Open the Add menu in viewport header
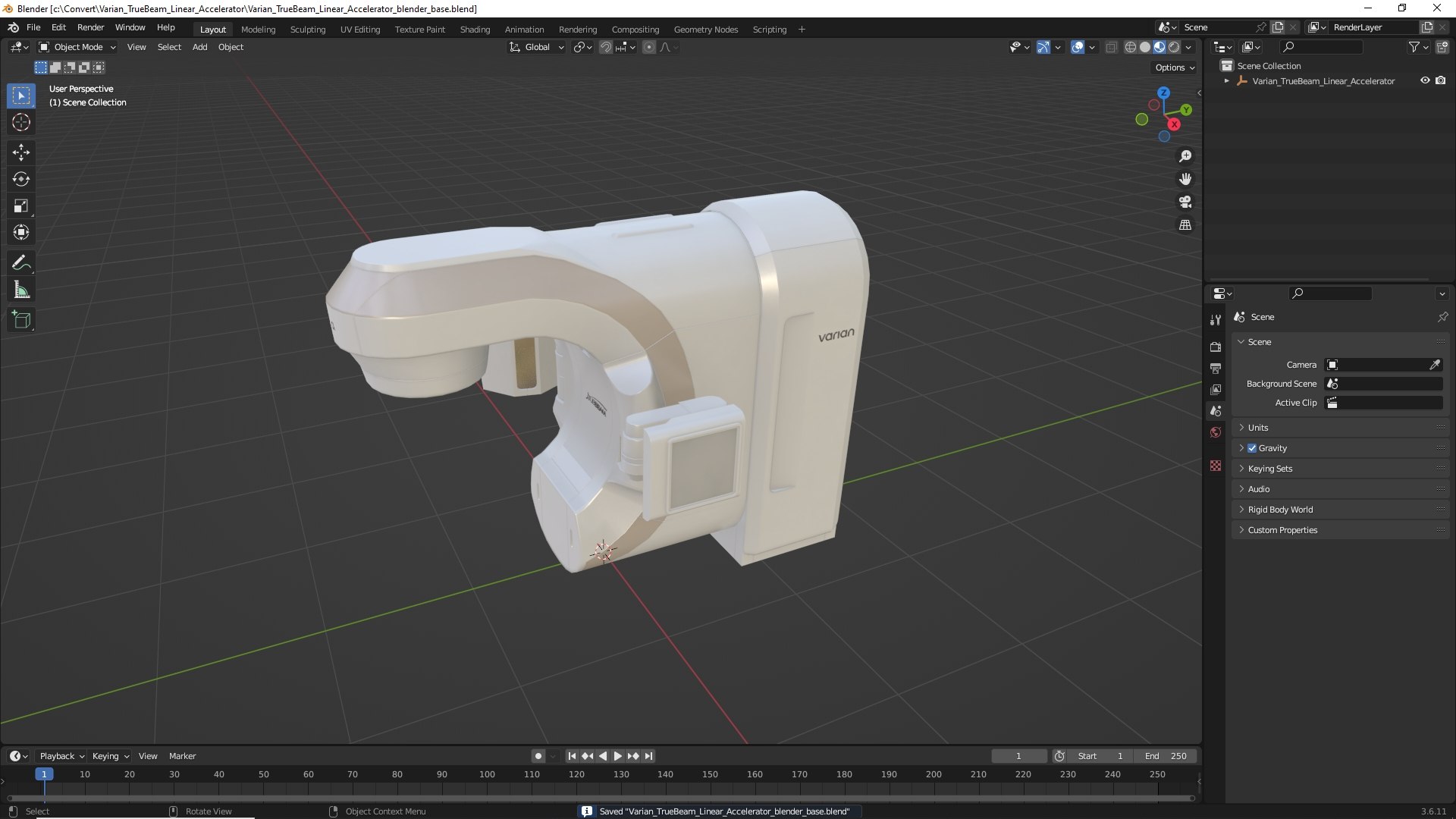The width and height of the screenshot is (1456, 819). tap(199, 47)
